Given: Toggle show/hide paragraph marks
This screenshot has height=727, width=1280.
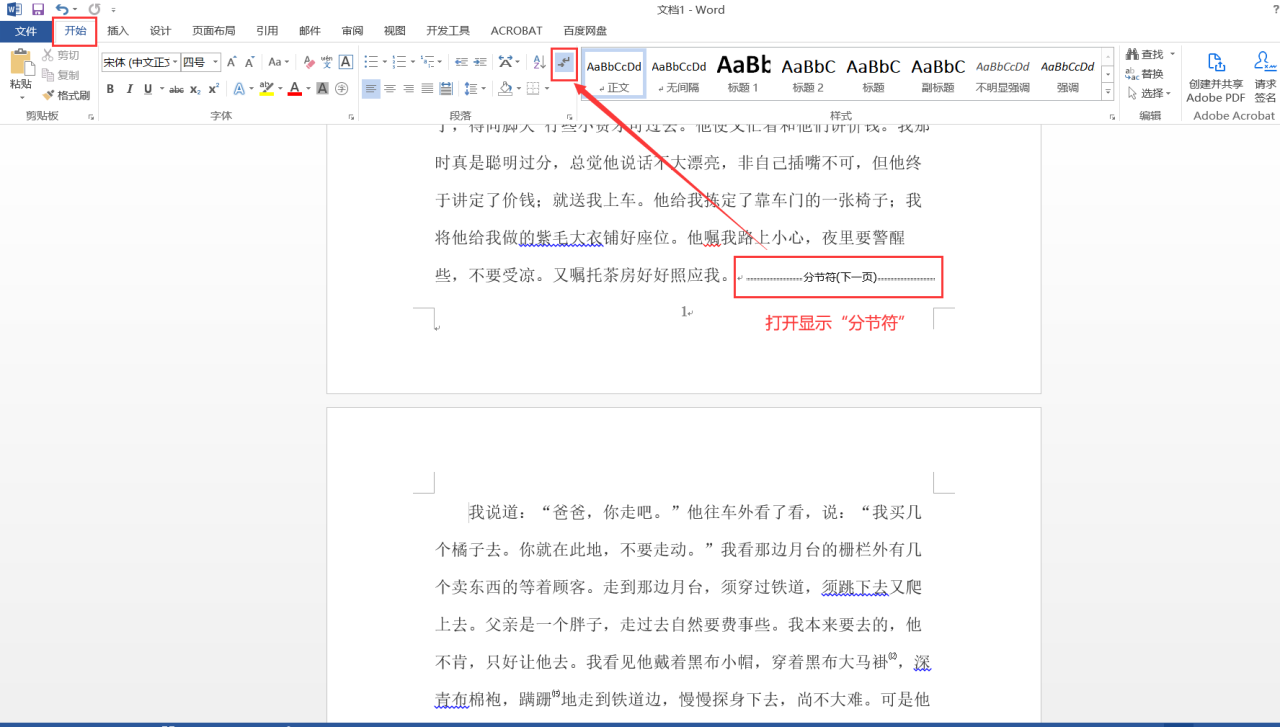Looking at the screenshot, I should point(565,63).
